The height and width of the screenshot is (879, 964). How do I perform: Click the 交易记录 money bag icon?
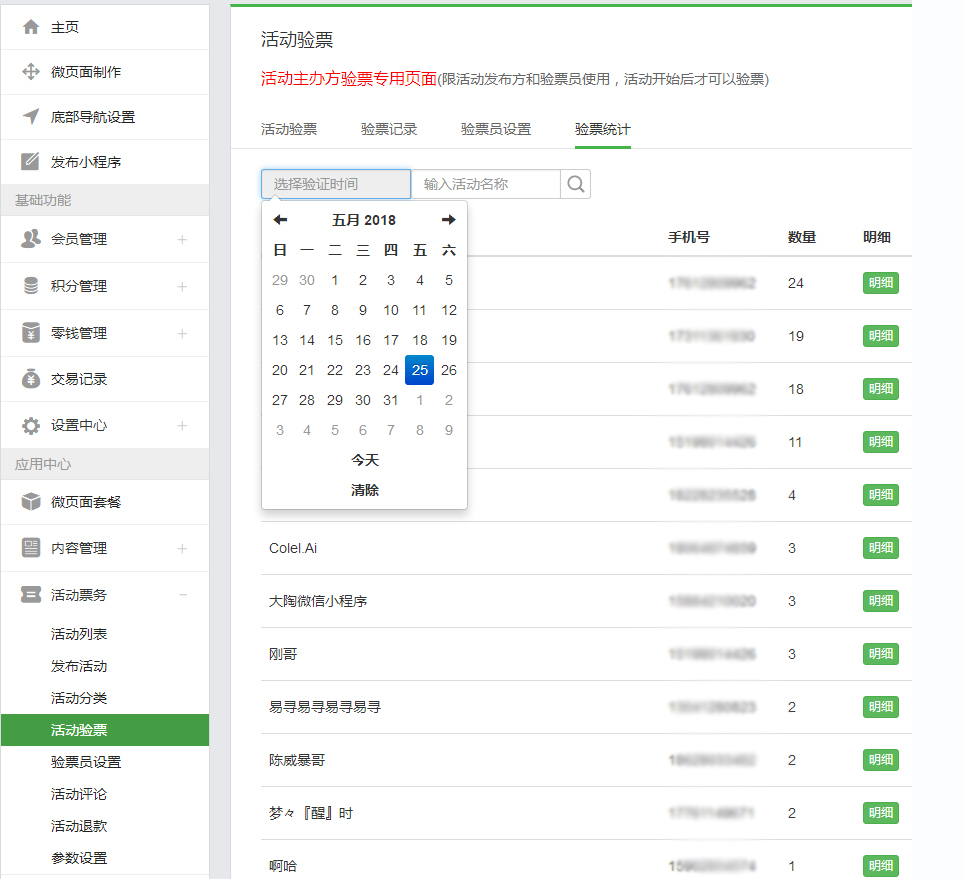click(x=31, y=379)
